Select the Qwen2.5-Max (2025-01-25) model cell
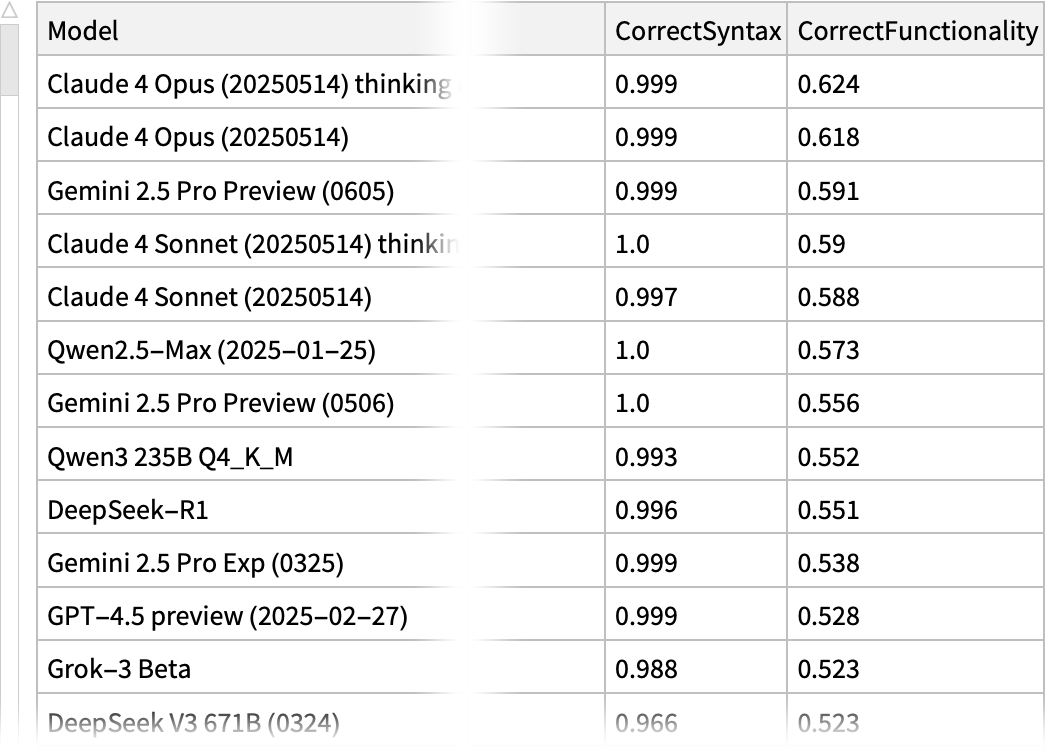Viewport: 1046px width, 752px height. pyautogui.click(x=211, y=351)
